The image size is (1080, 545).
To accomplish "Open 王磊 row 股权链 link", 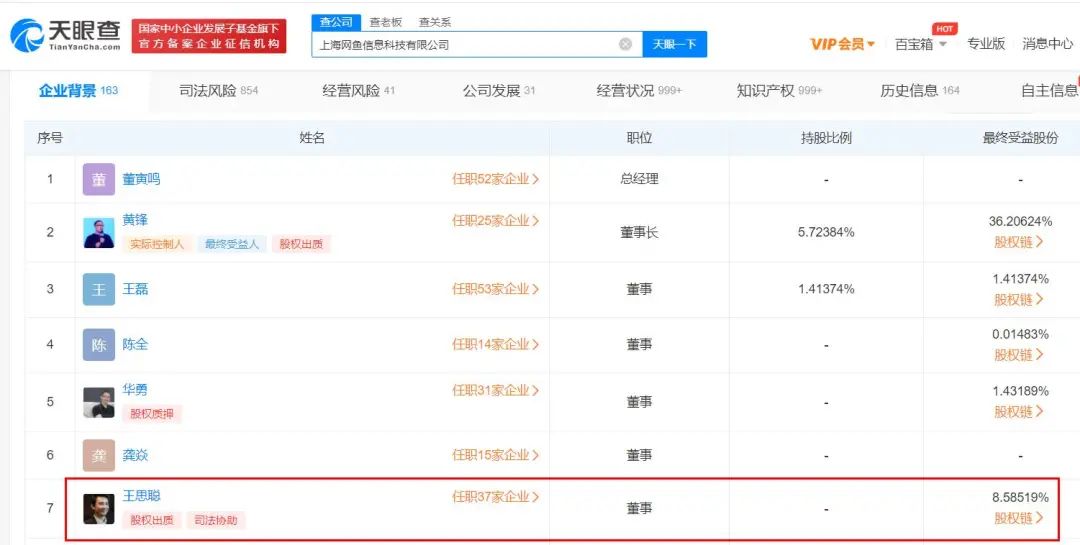I will (1019, 300).
